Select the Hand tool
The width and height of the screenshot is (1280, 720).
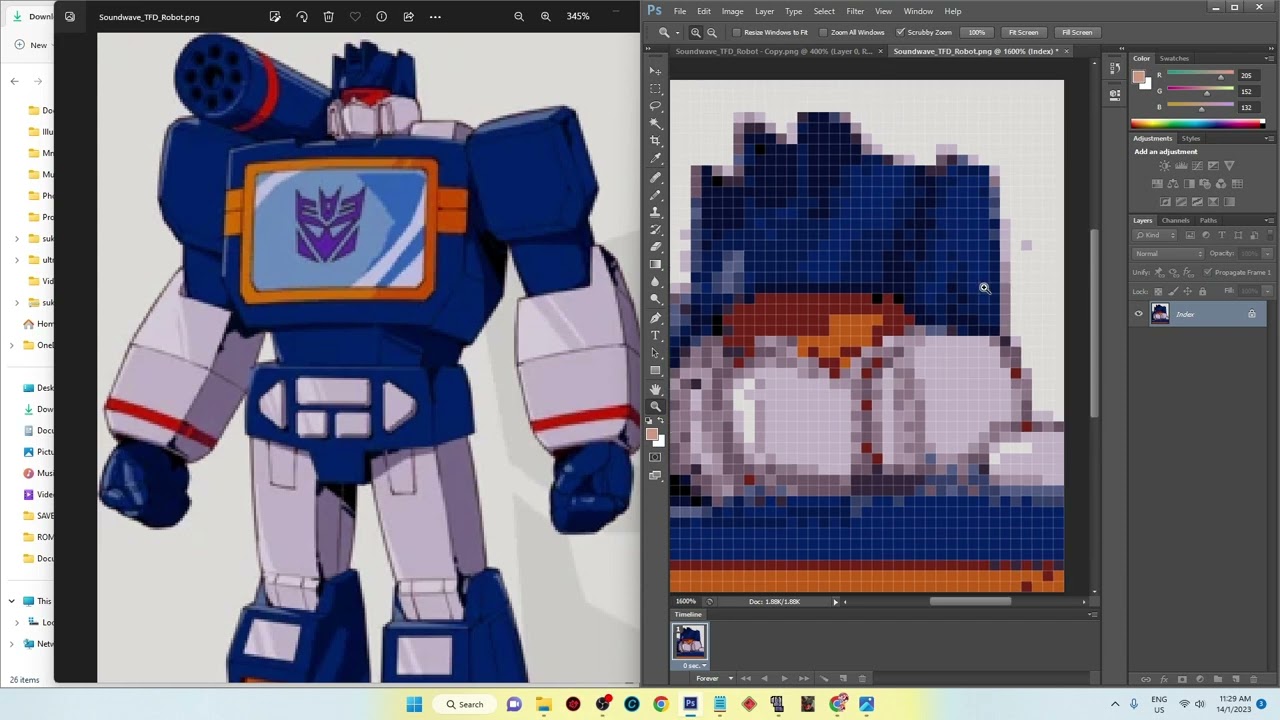655,388
